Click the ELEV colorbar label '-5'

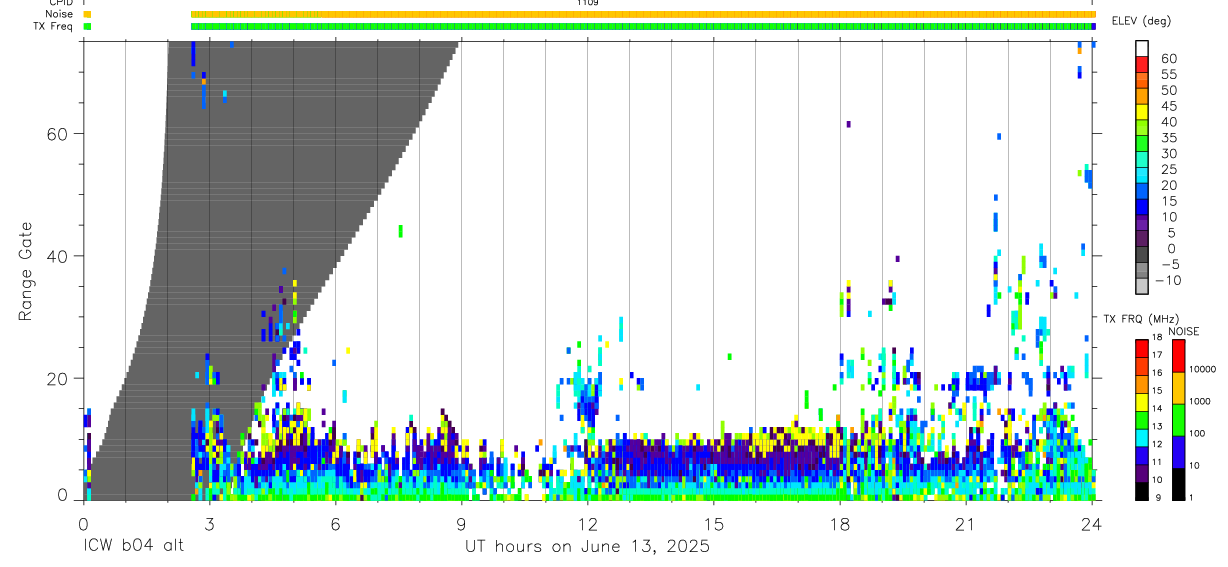point(1169,264)
